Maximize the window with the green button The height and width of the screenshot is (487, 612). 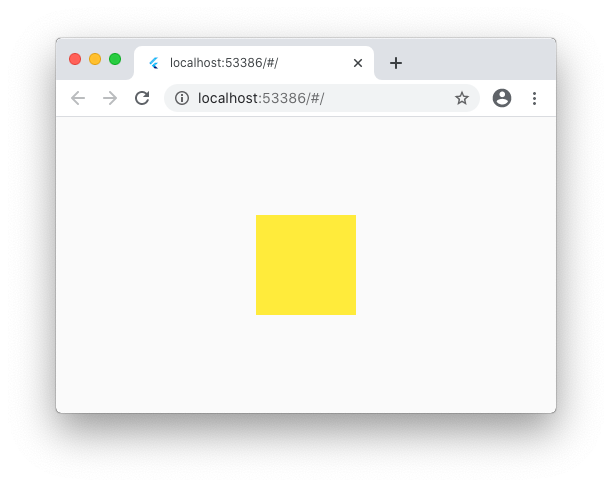pos(115,59)
